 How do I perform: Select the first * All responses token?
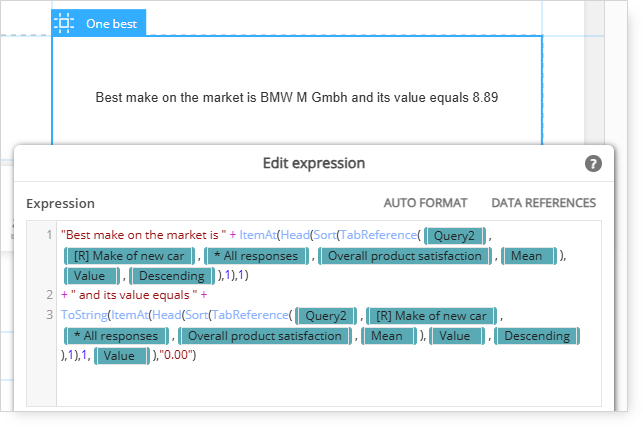256,256
